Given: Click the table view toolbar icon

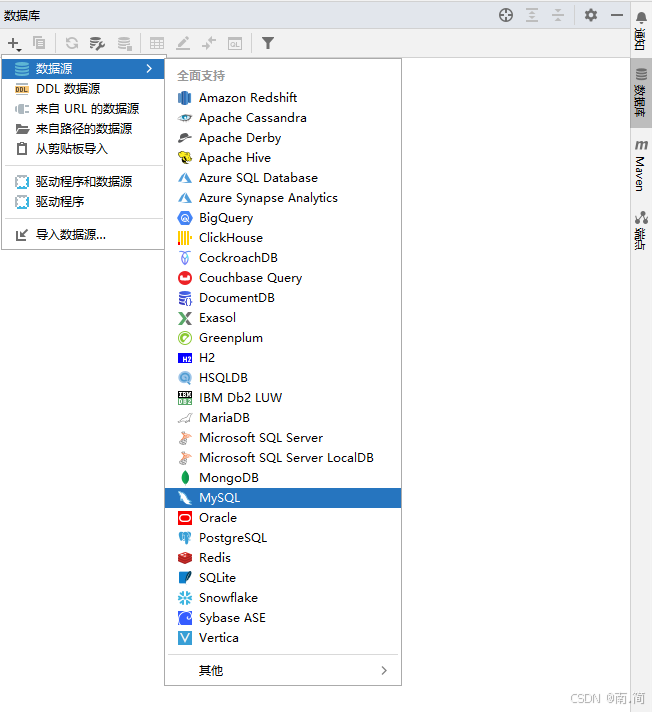Looking at the screenshot, I should 157,43.
